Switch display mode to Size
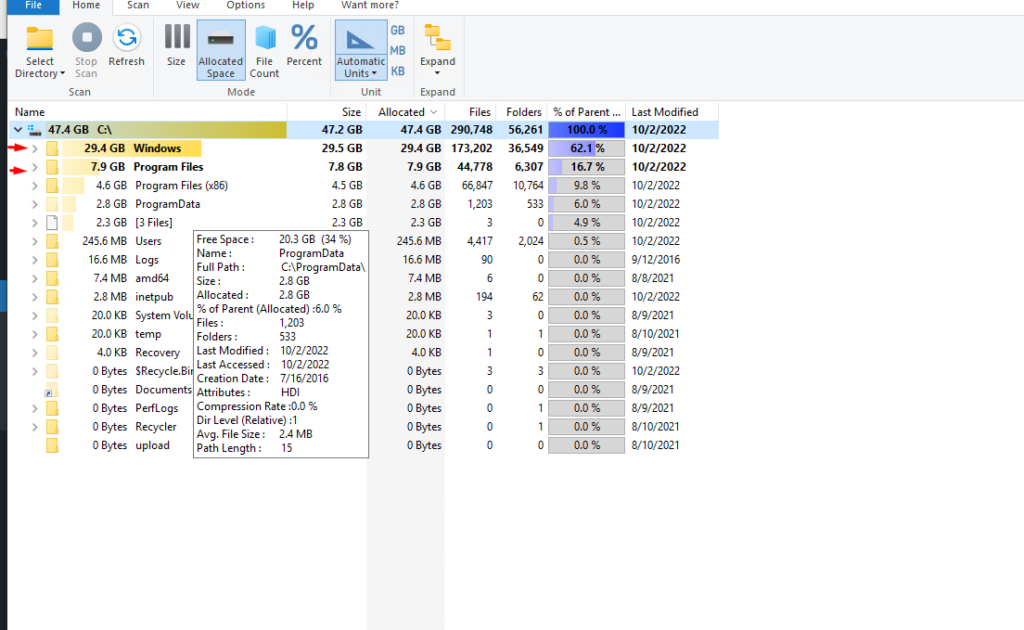1024x630 pixels. click(176, 44)
